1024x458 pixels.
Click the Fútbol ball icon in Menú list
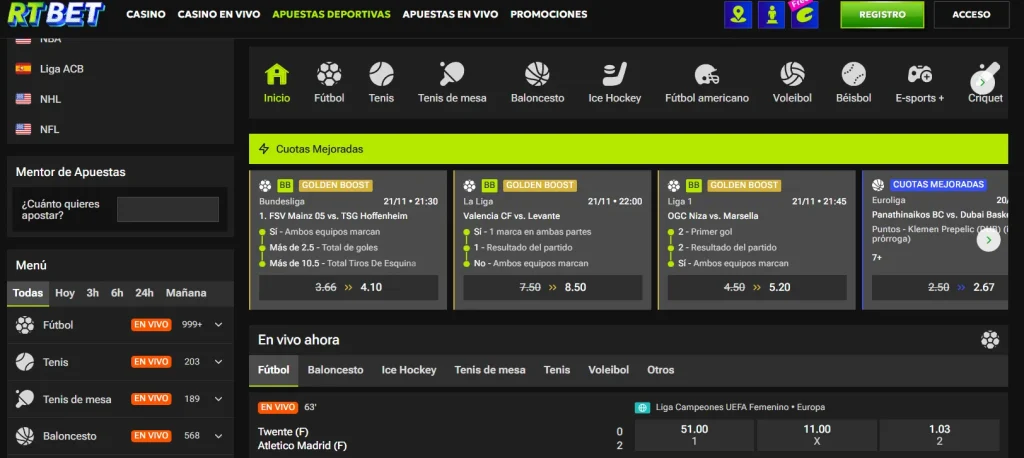click(x=25, y=325)
